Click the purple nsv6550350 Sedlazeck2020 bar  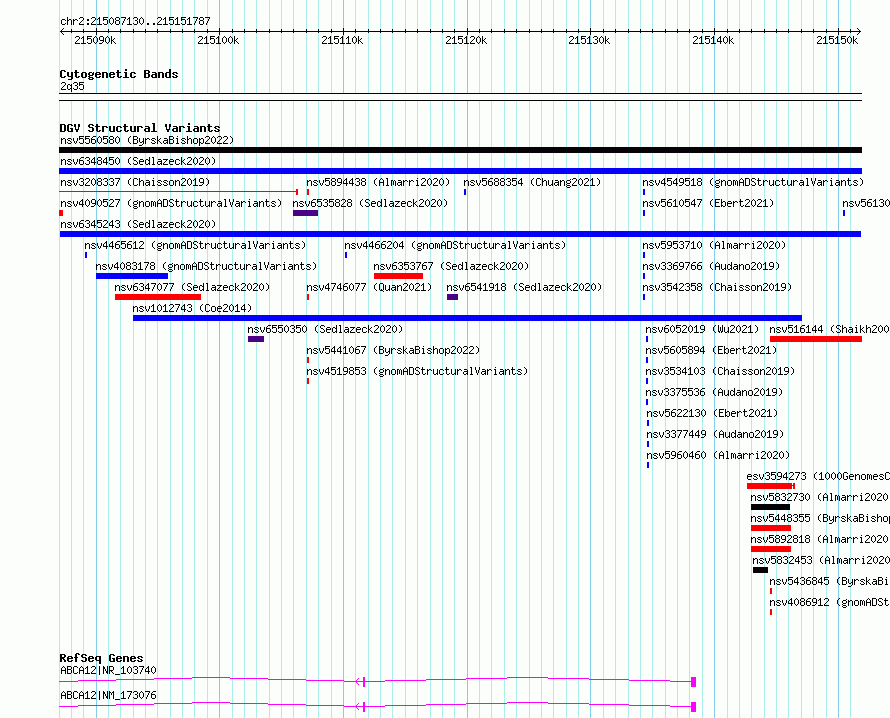[x=256, y=339]
